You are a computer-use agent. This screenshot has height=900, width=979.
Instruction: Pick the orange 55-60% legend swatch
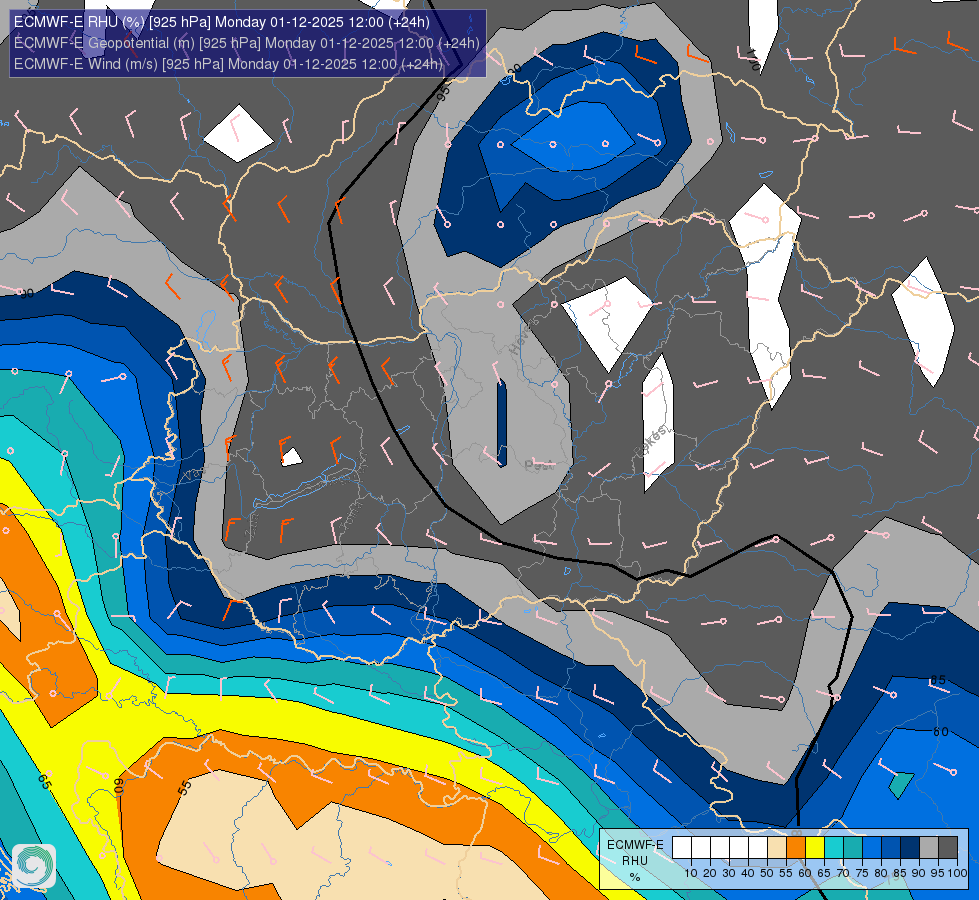click(x=796, y=847)
